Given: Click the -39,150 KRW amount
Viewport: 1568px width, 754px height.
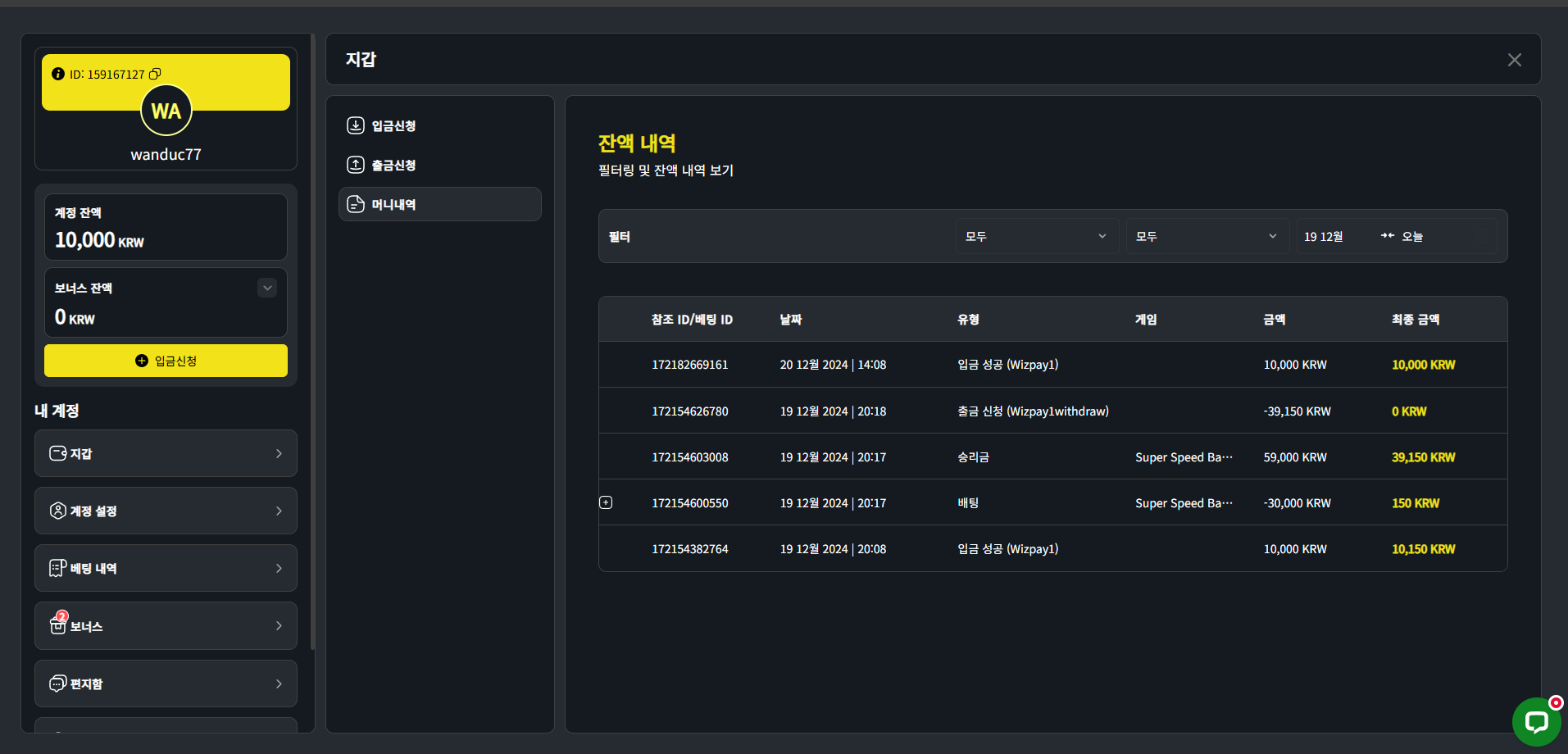Looking at the screenshot, I should click(x=1297, y=411).
